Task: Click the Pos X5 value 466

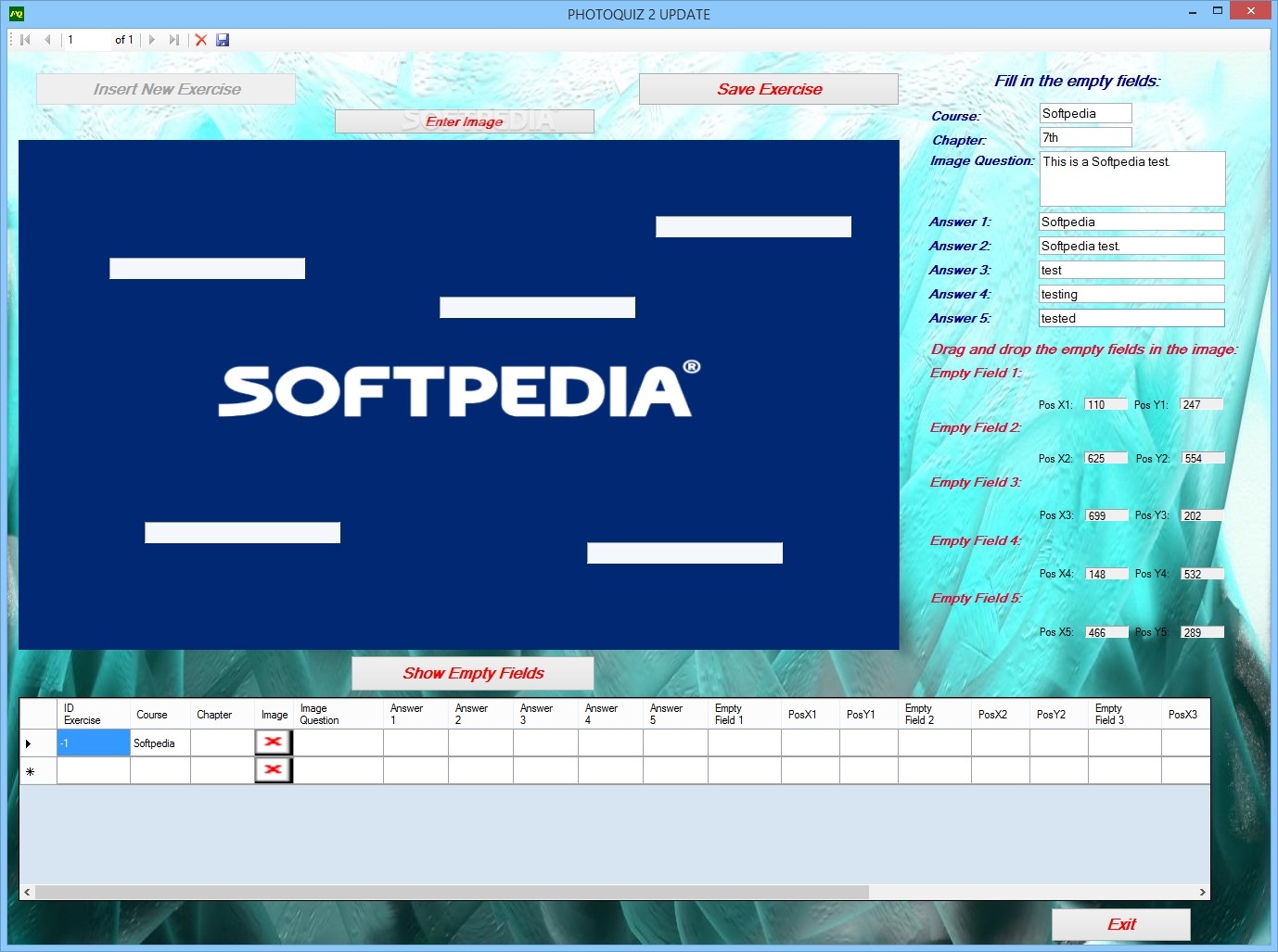Action: tap(1107, 632)
